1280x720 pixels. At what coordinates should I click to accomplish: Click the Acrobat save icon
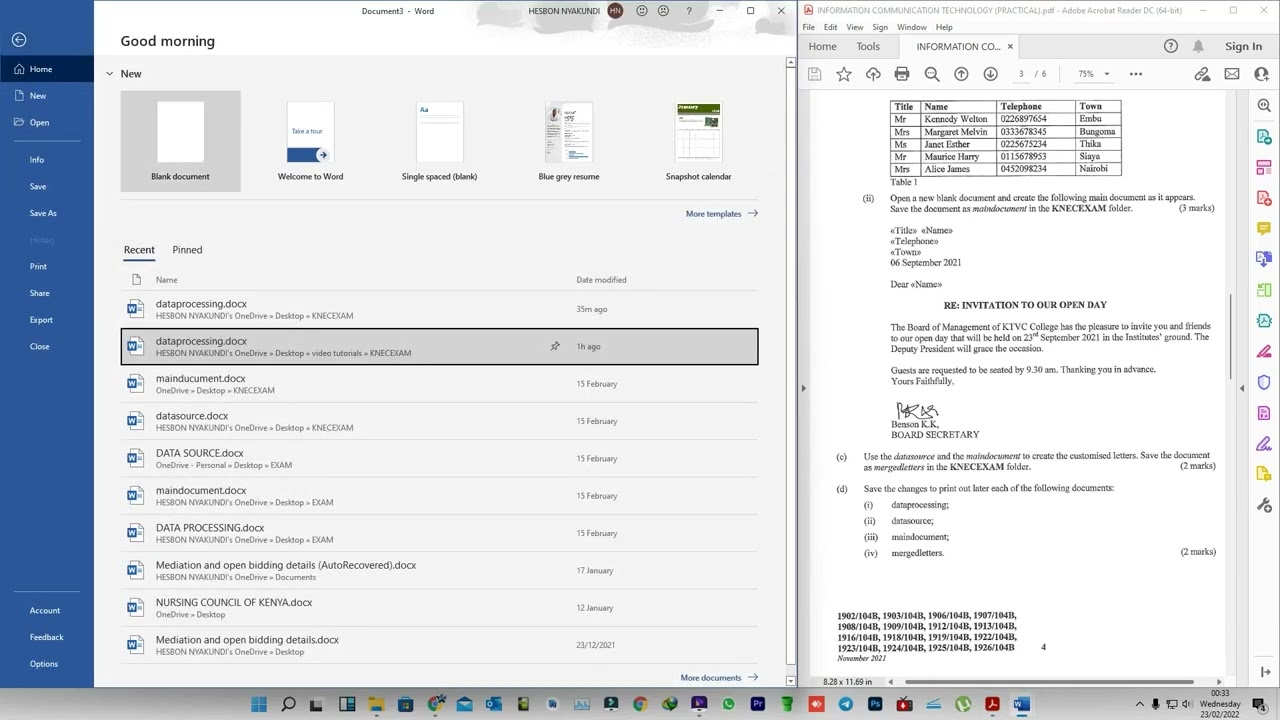814,74
